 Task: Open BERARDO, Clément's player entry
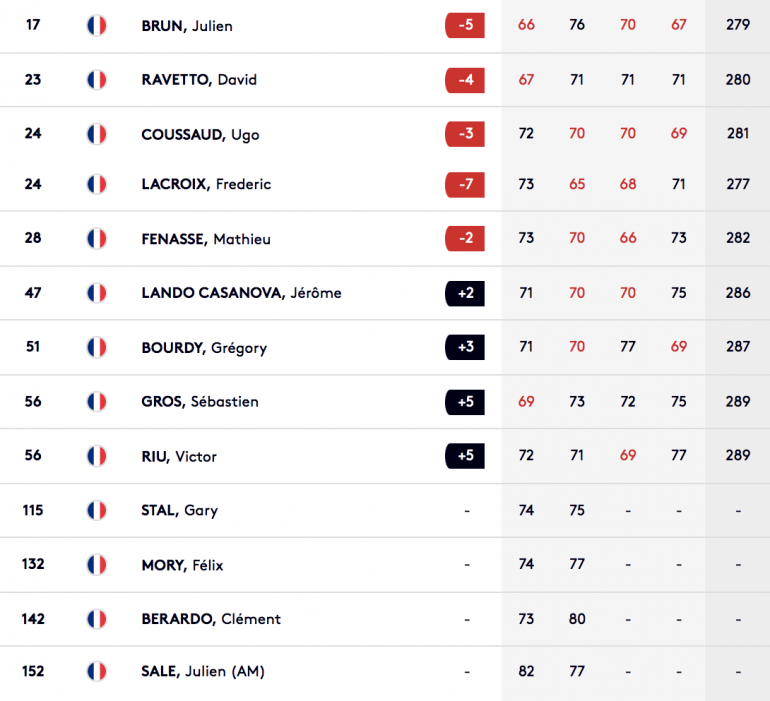pos(211,619)
